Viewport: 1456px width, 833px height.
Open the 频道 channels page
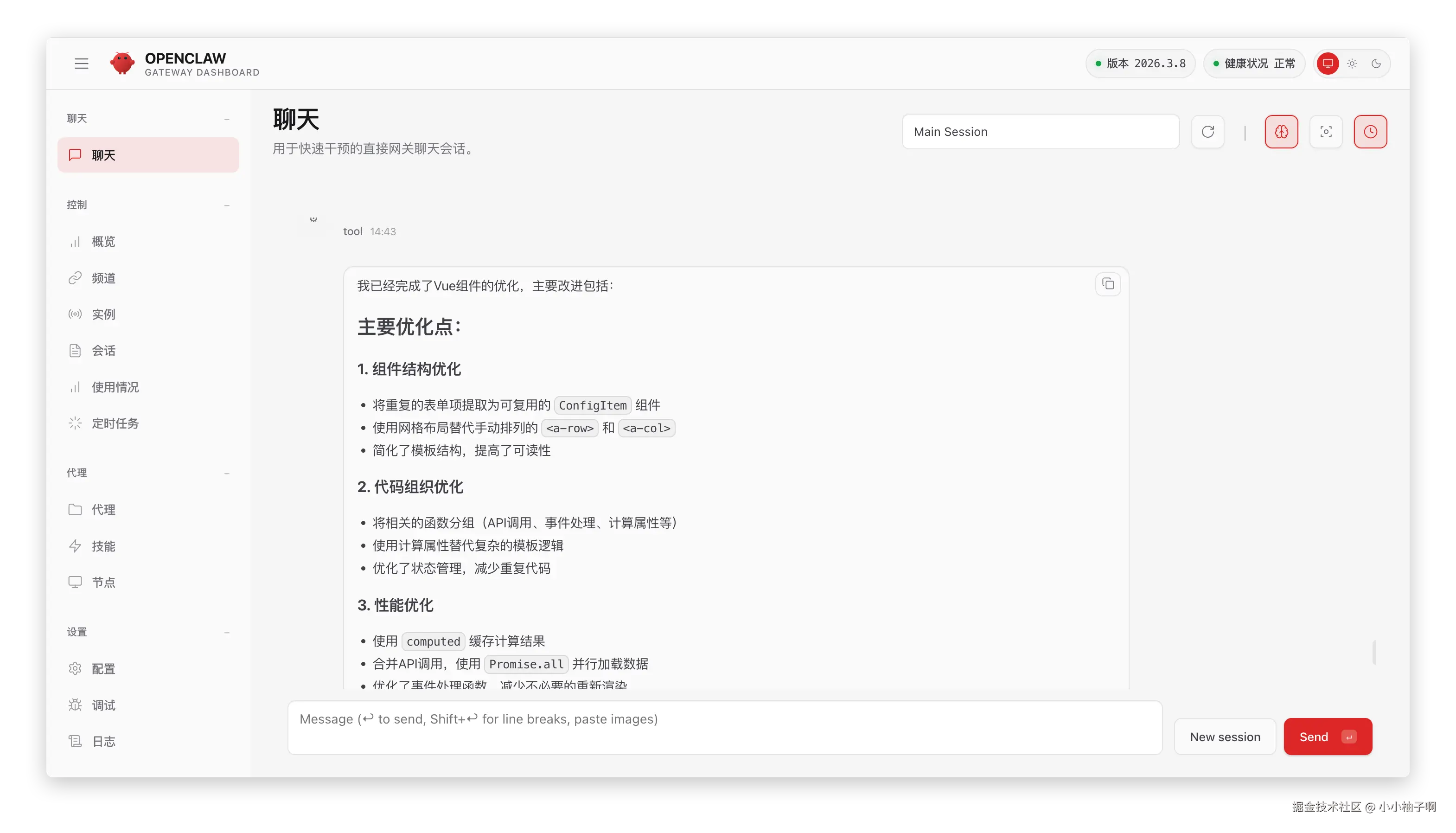pyautogui.click(x=103, y=278)
